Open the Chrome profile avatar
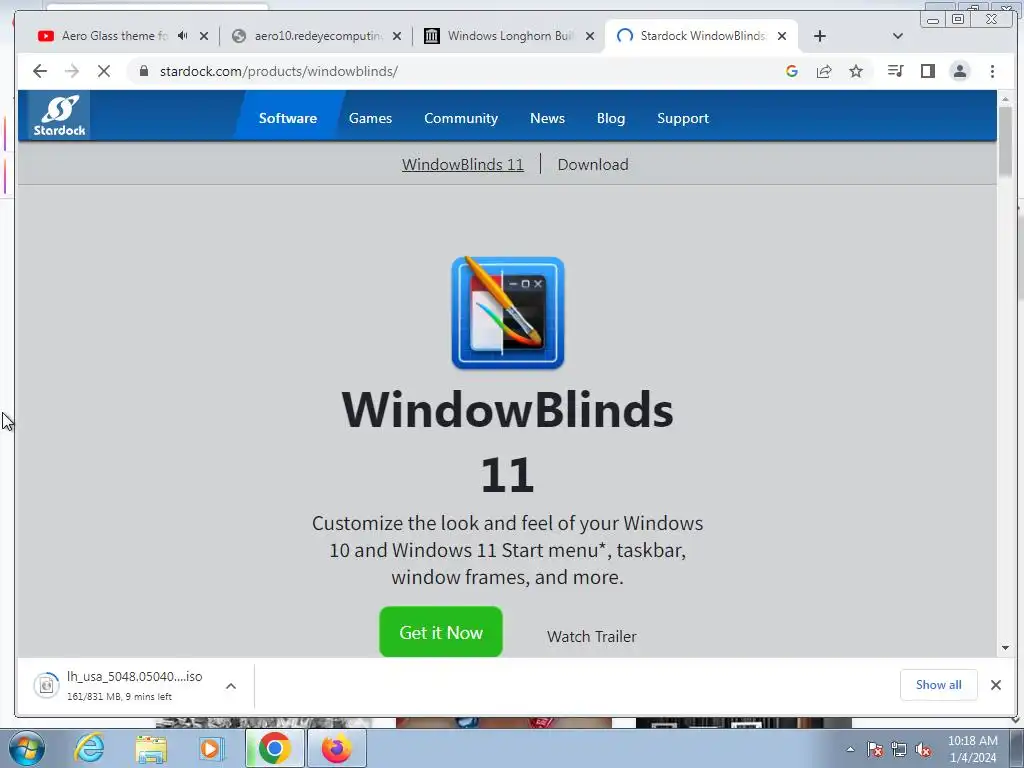This screenshot has height=768, width=1024. pos(959,71)
